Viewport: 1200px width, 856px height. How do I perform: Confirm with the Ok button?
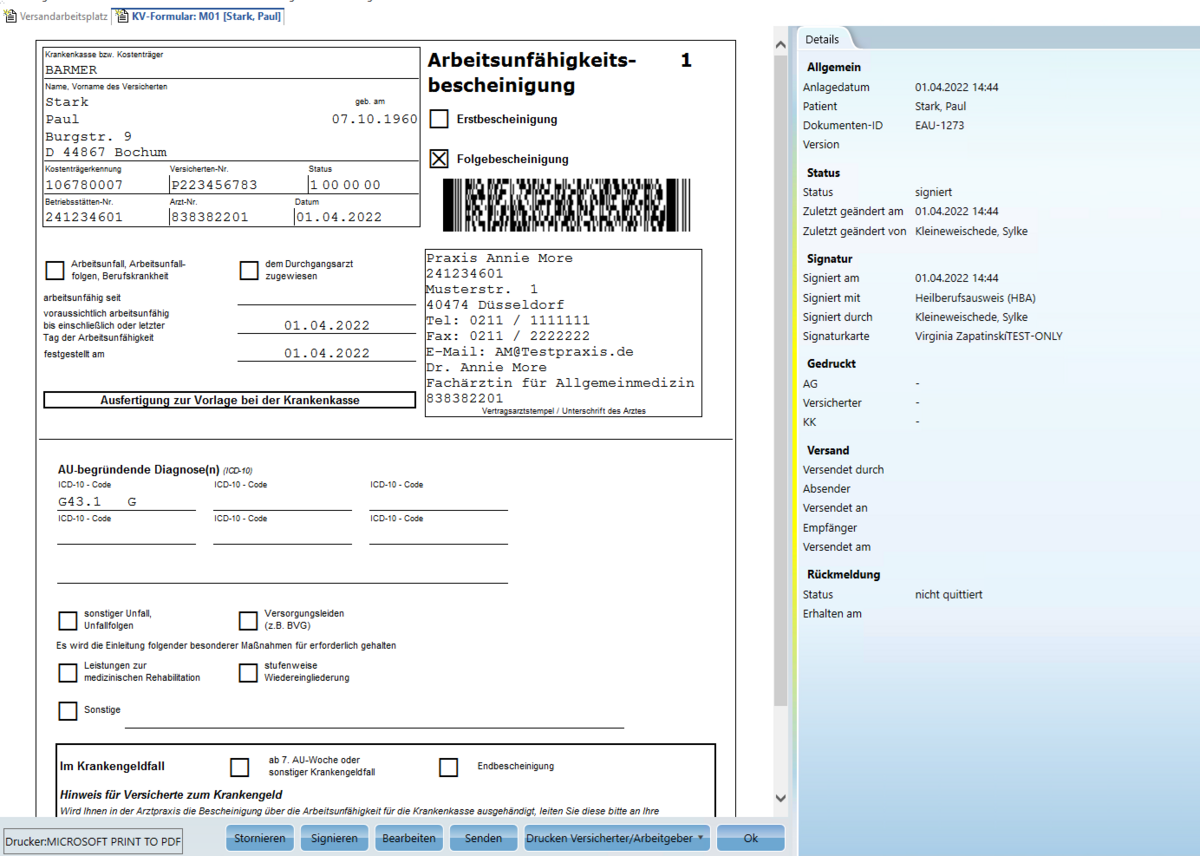(751, 838)
